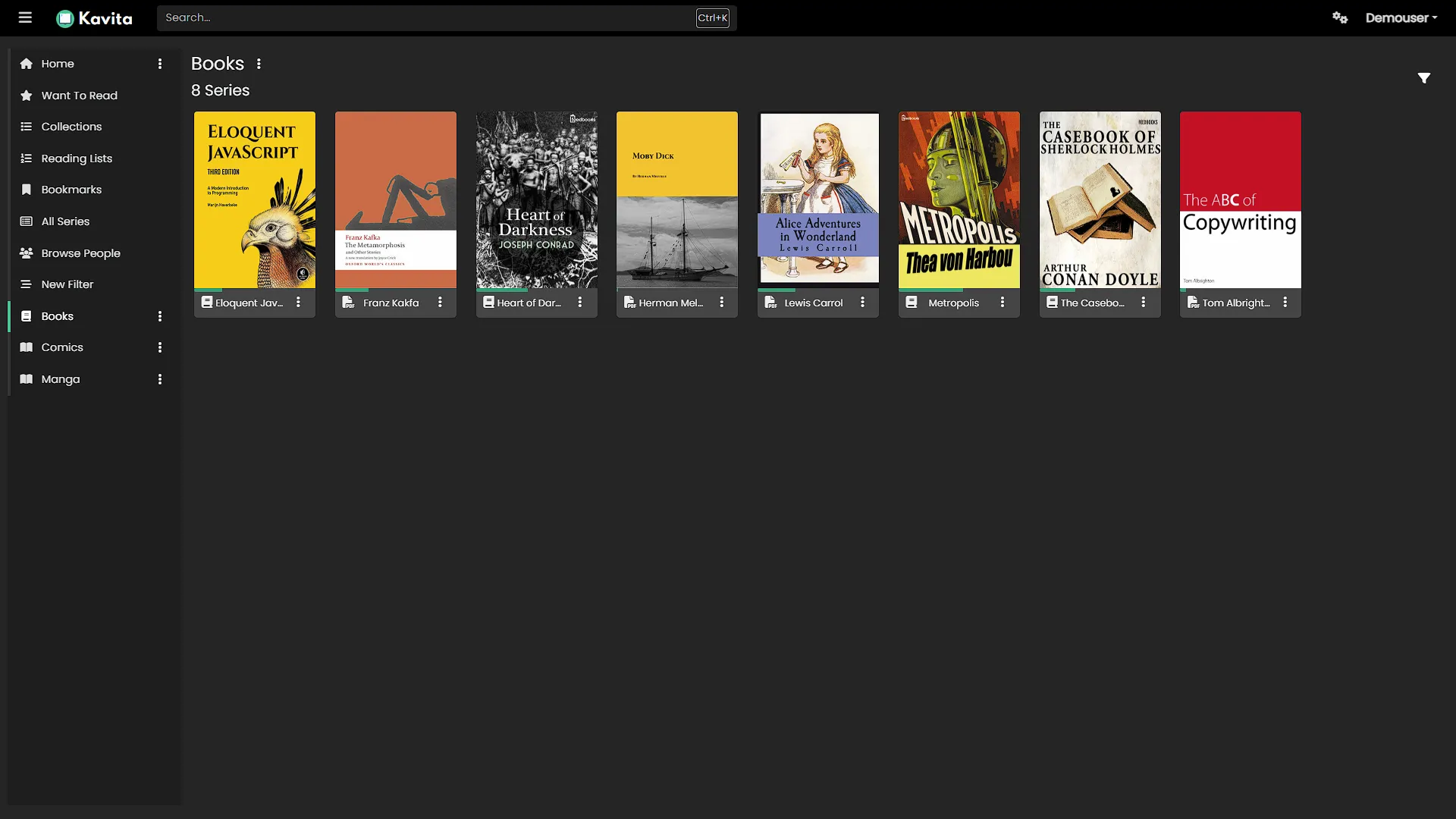1456x819 pixels.
Task: Open the Eloquent JavaScript cover
Action: [x=255, y=199]
